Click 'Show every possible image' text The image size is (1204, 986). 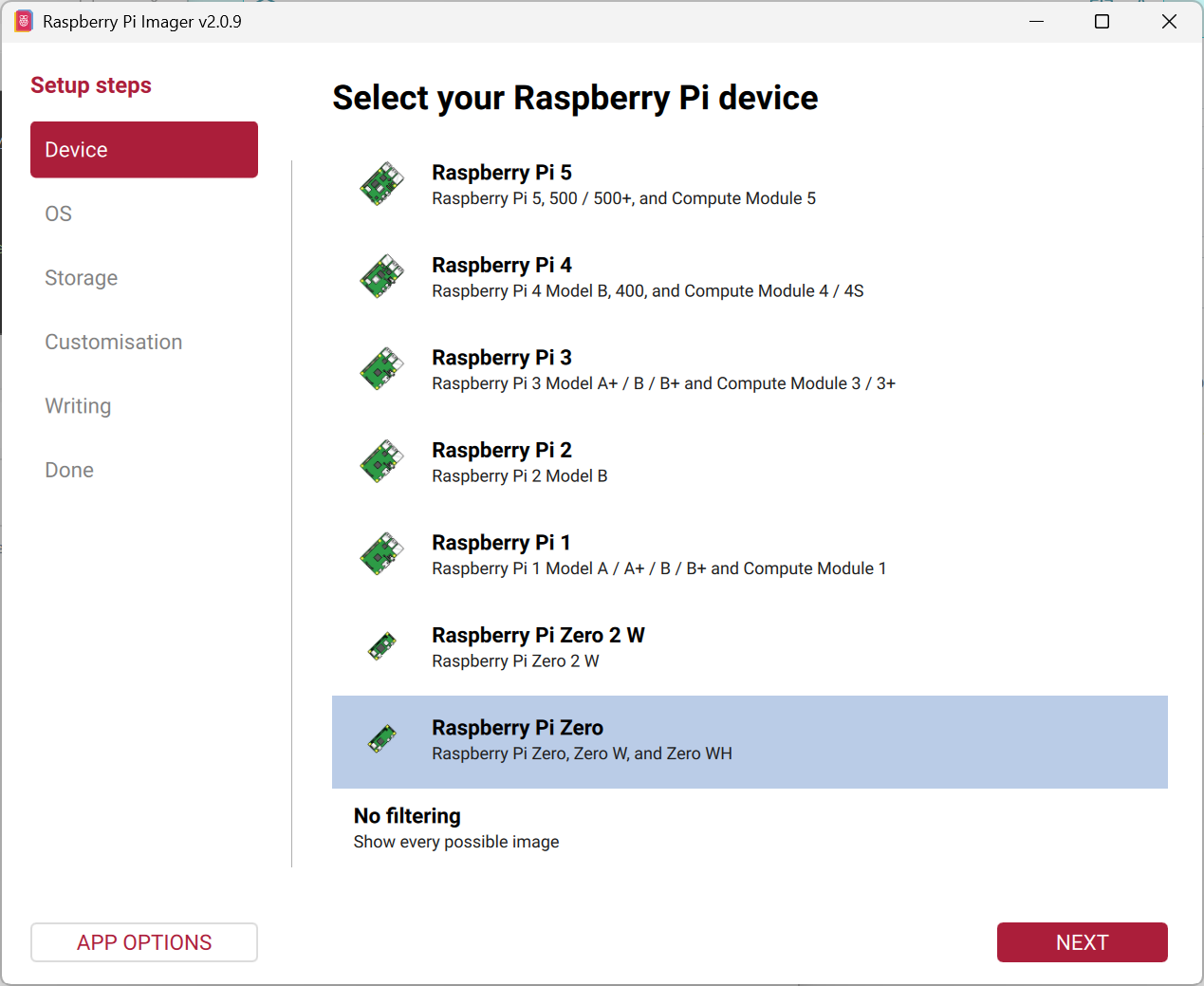pyautogui.click(x=456, y=842)
